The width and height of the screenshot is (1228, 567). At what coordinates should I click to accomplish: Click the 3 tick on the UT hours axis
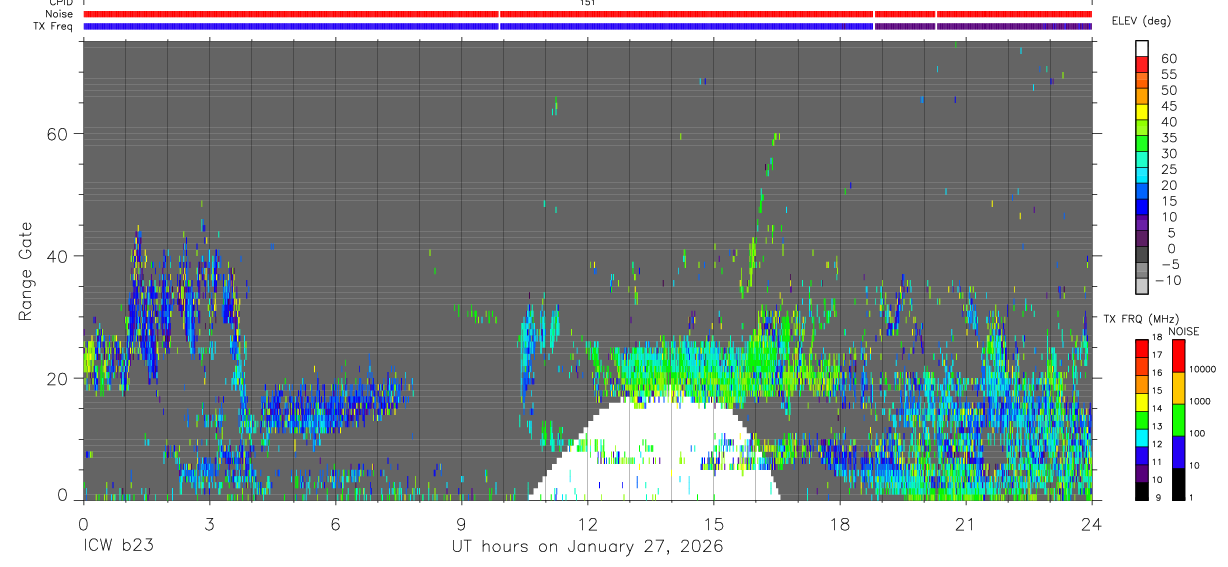point(209,523)
